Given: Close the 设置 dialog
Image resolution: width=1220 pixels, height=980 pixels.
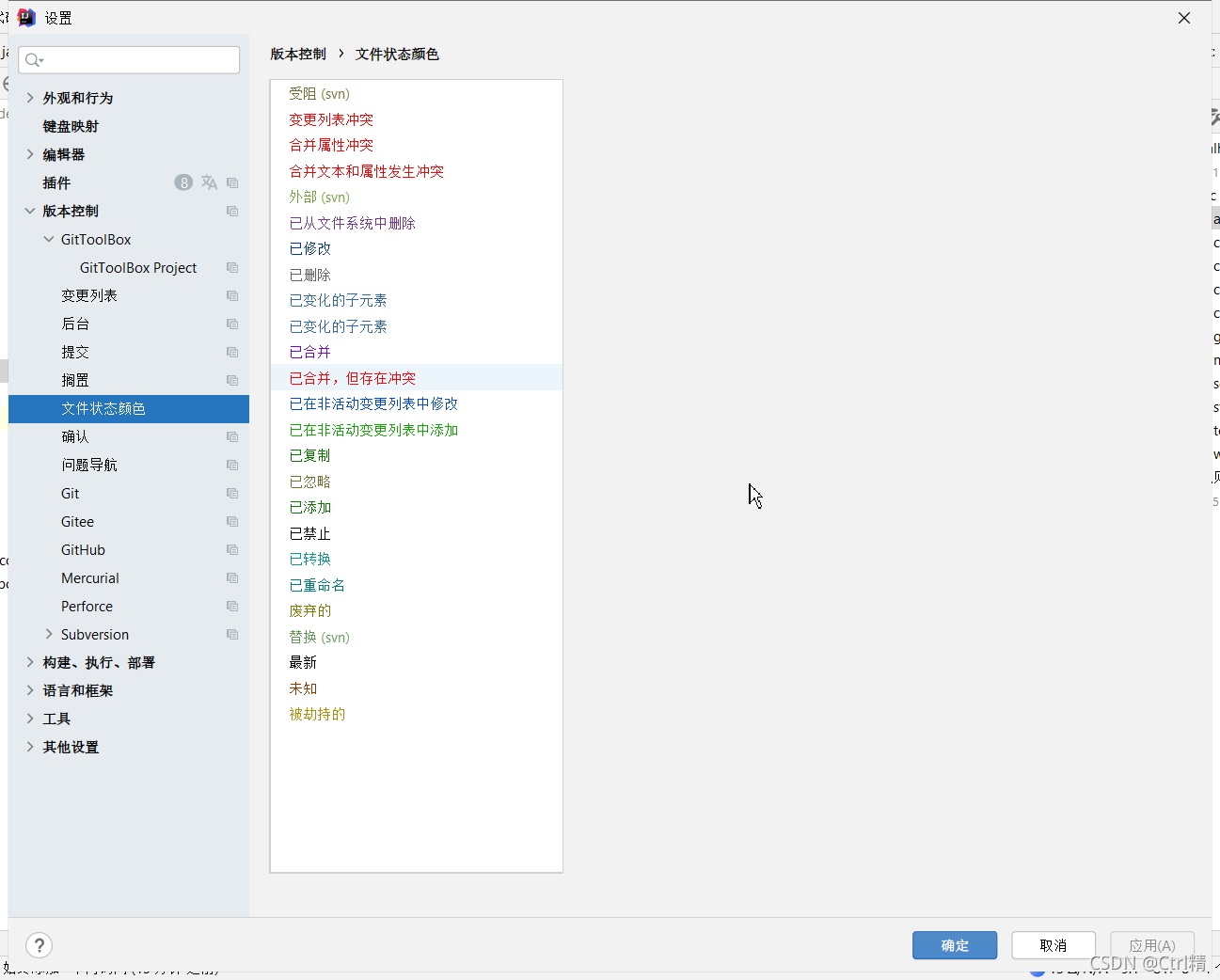Looking at the screenshot, I should pyautogui.click(x=1184, y=18).
